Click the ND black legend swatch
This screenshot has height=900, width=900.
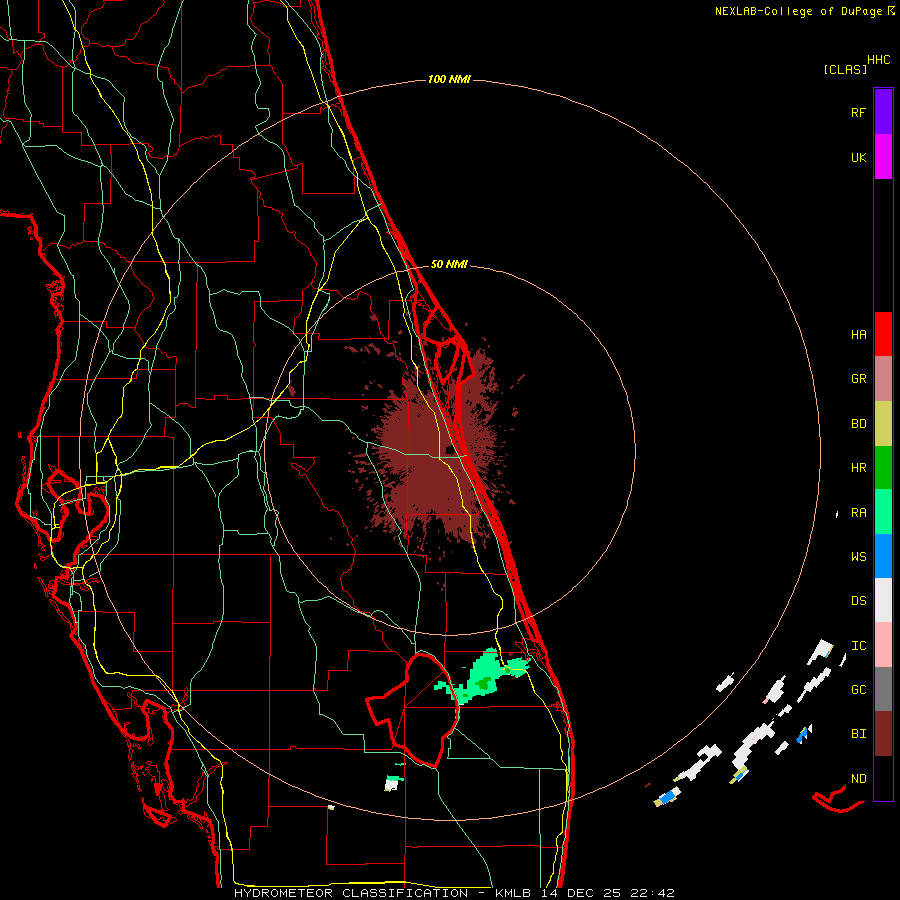click(883, 778)
